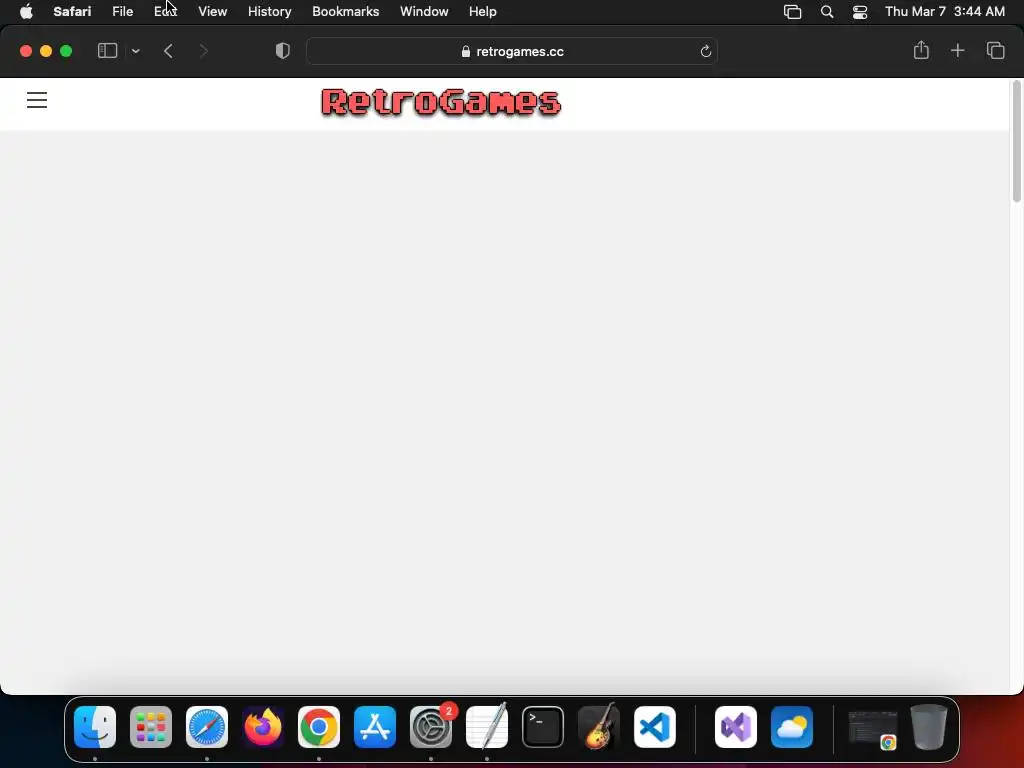Launch GarageBand from the Dock

(599, 726)
